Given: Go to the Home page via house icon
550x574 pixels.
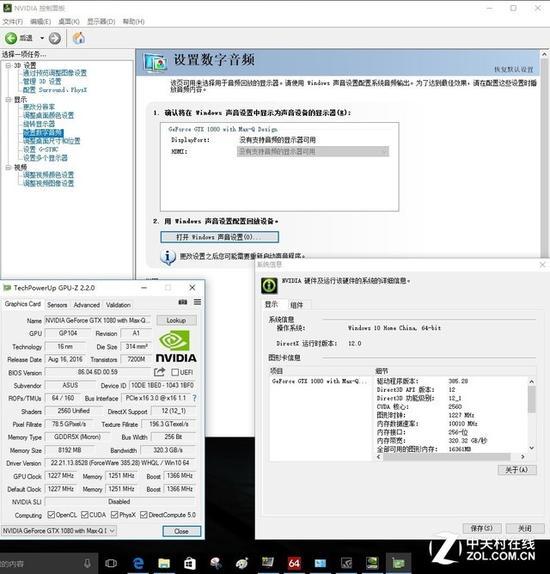Looking at the screenshot, I should [x=79, y=38].
